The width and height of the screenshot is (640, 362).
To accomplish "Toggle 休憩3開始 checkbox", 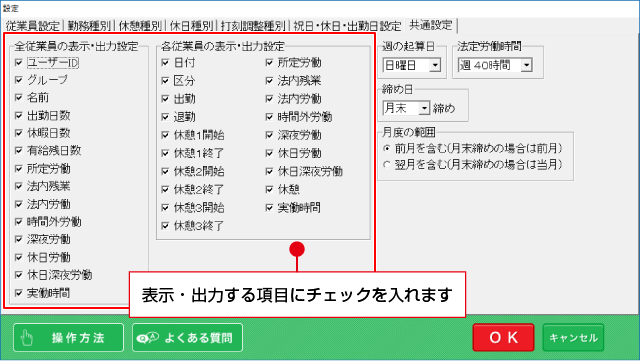I will coord(165,207).
